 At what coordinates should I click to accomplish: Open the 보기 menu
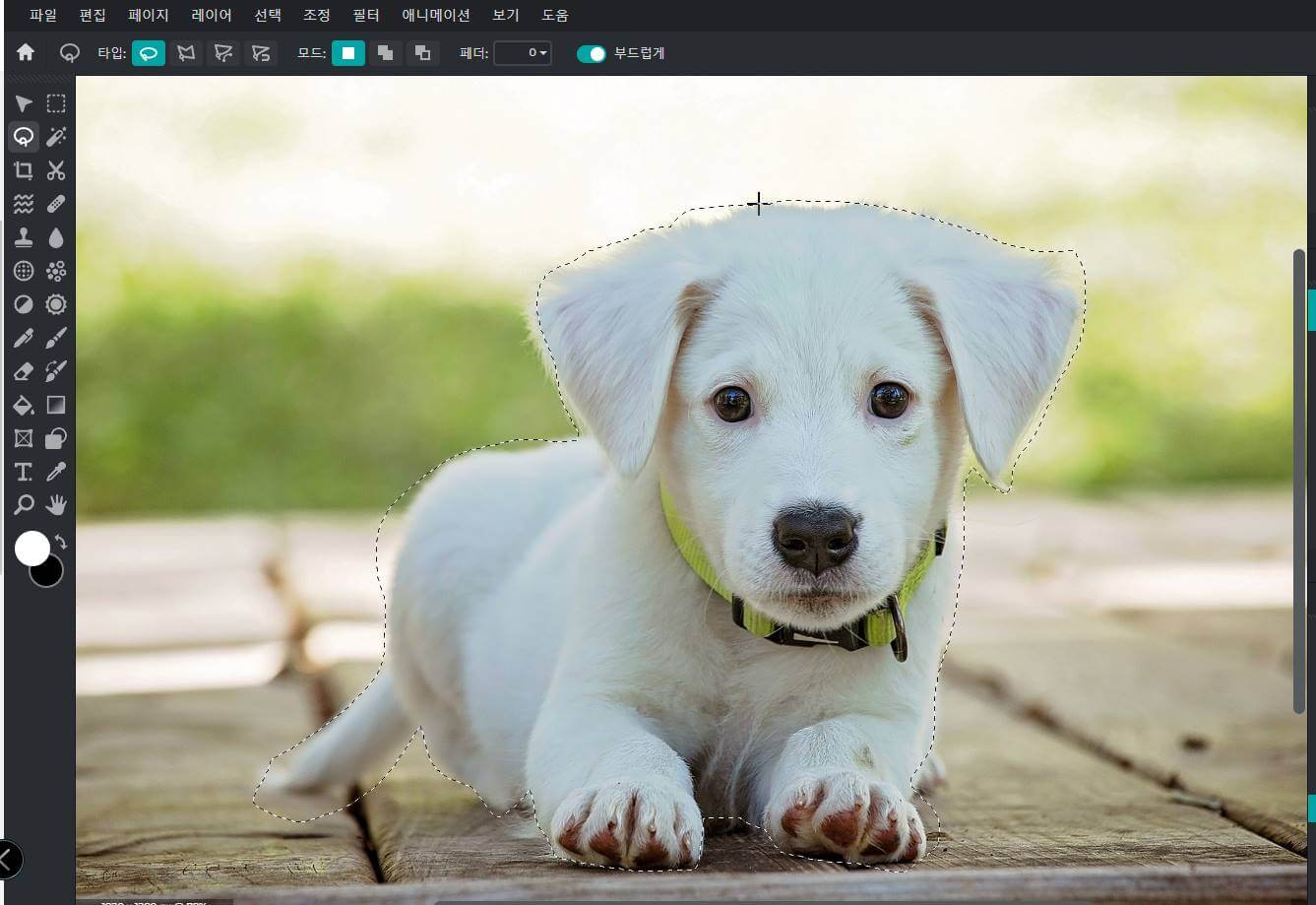pyautogui.click(x=506, y=16)
